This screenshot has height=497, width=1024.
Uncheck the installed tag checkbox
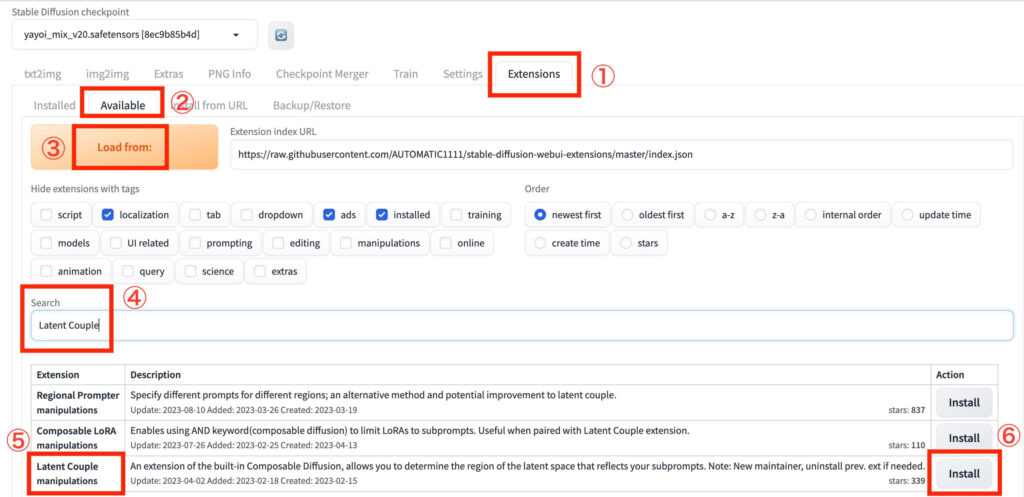383,214
